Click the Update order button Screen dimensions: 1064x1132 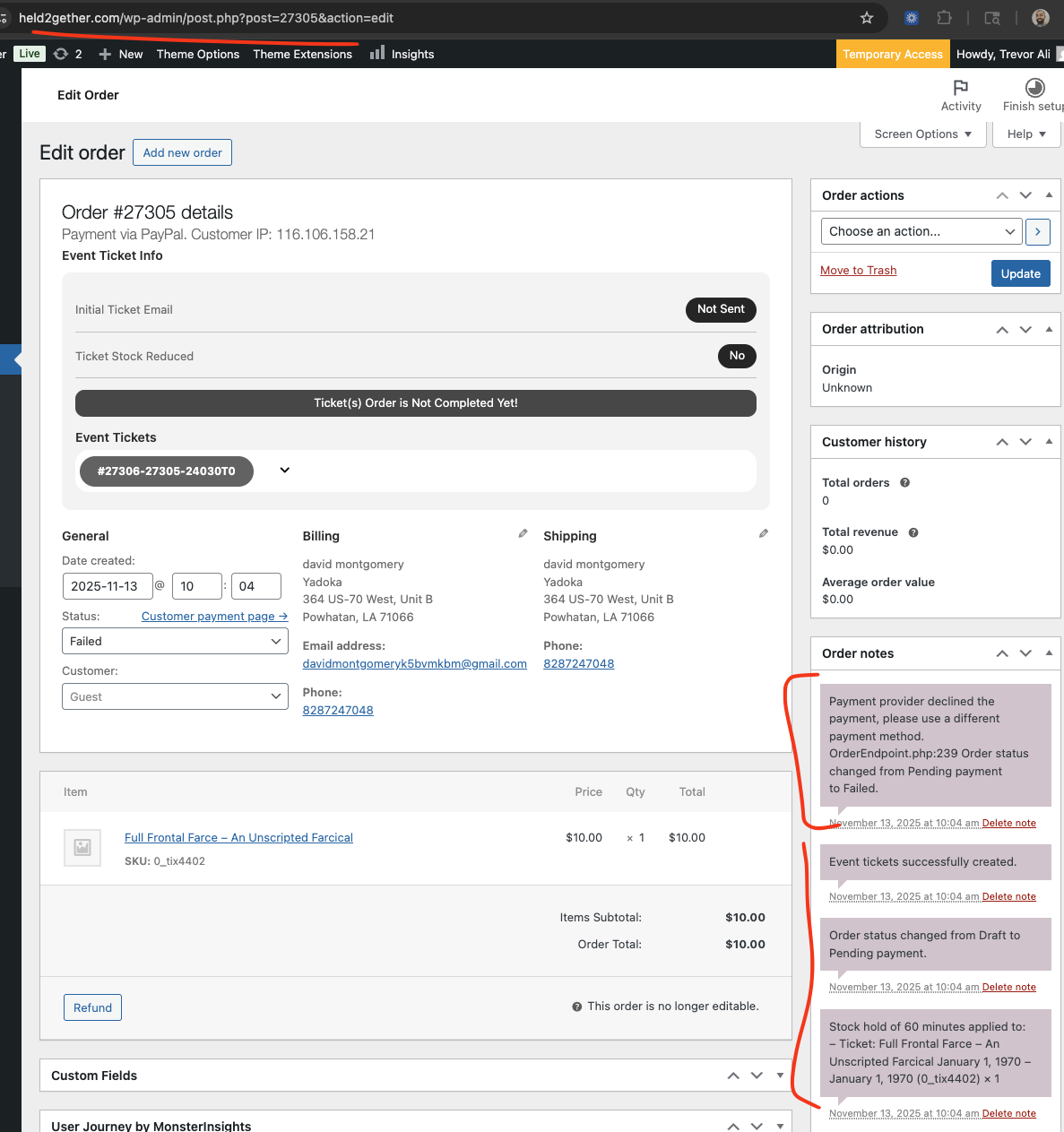click(1020, 273)
